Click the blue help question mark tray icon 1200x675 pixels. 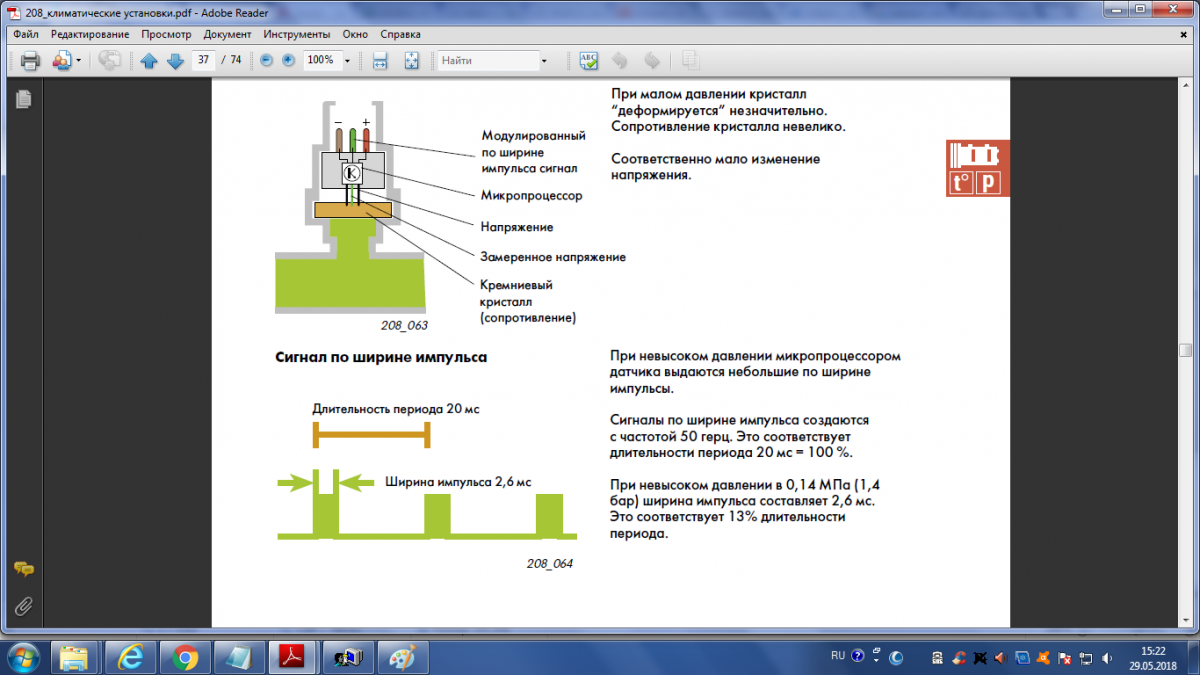857,657
